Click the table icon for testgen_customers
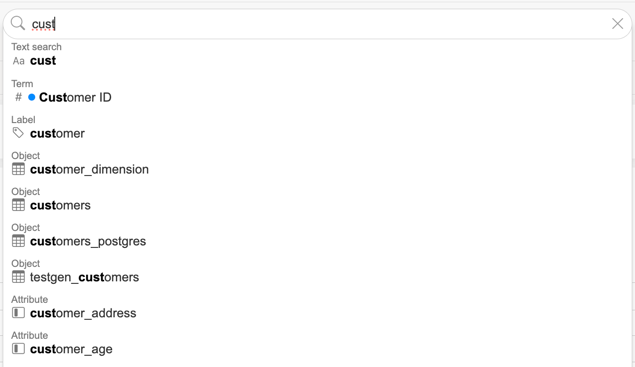The width and height of the screenshot is (635, 367). 18,277
